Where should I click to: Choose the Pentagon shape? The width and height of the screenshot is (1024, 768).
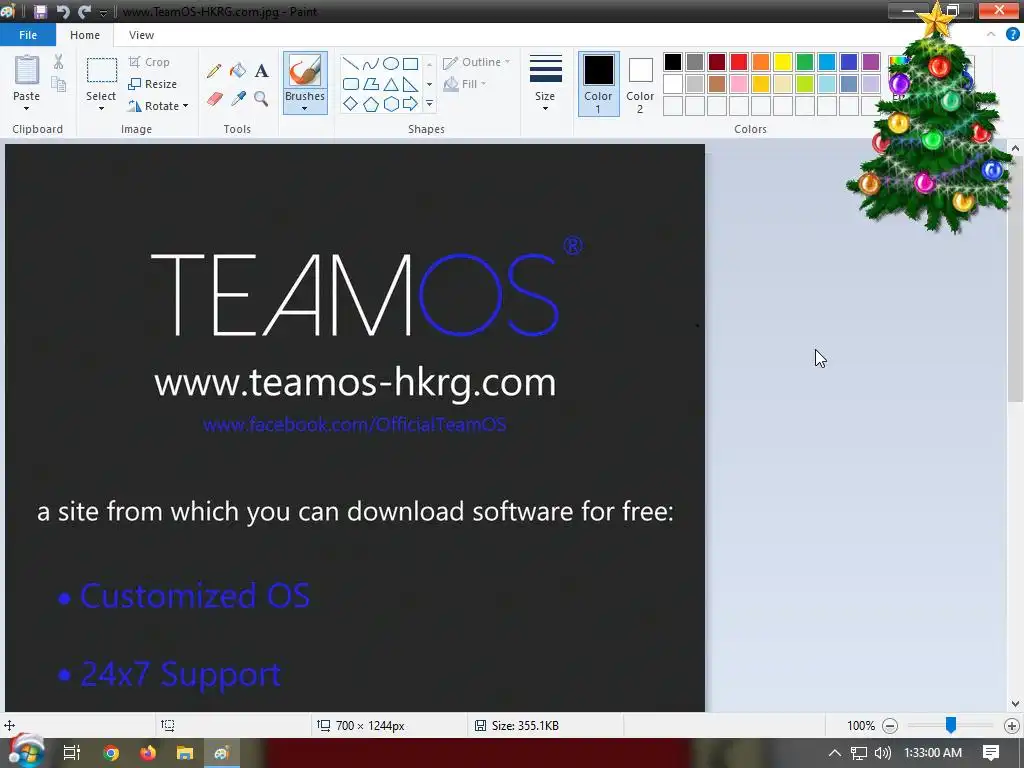(x=370, y=104)
